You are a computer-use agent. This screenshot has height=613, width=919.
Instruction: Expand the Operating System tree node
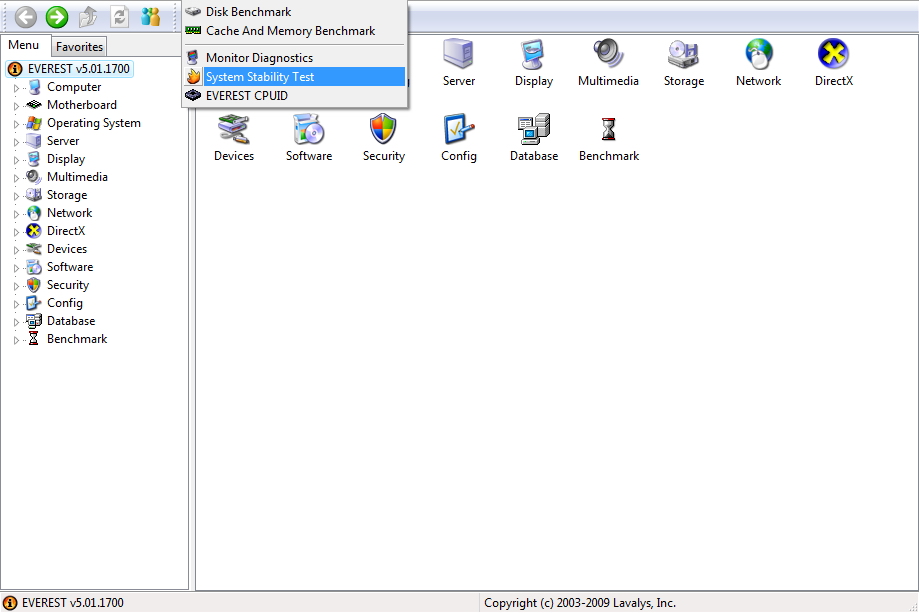click(x=16, y=125)
